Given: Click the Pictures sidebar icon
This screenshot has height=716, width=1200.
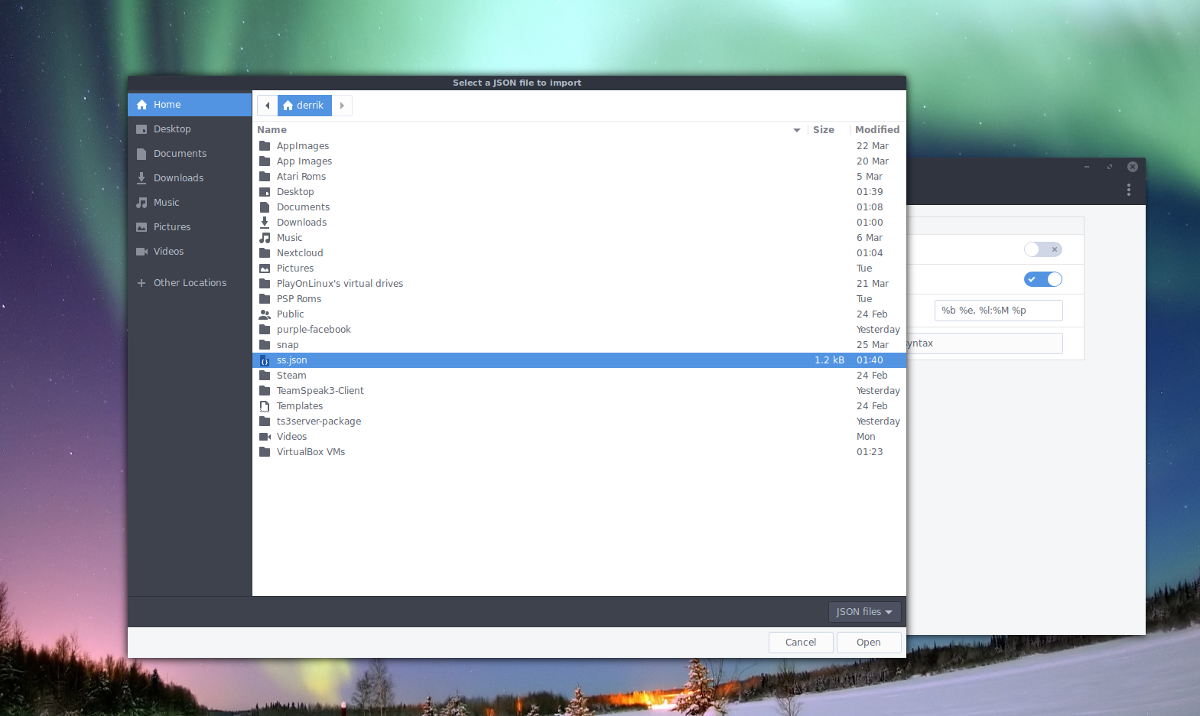Looking at the screenshot, I should (141, 227).
